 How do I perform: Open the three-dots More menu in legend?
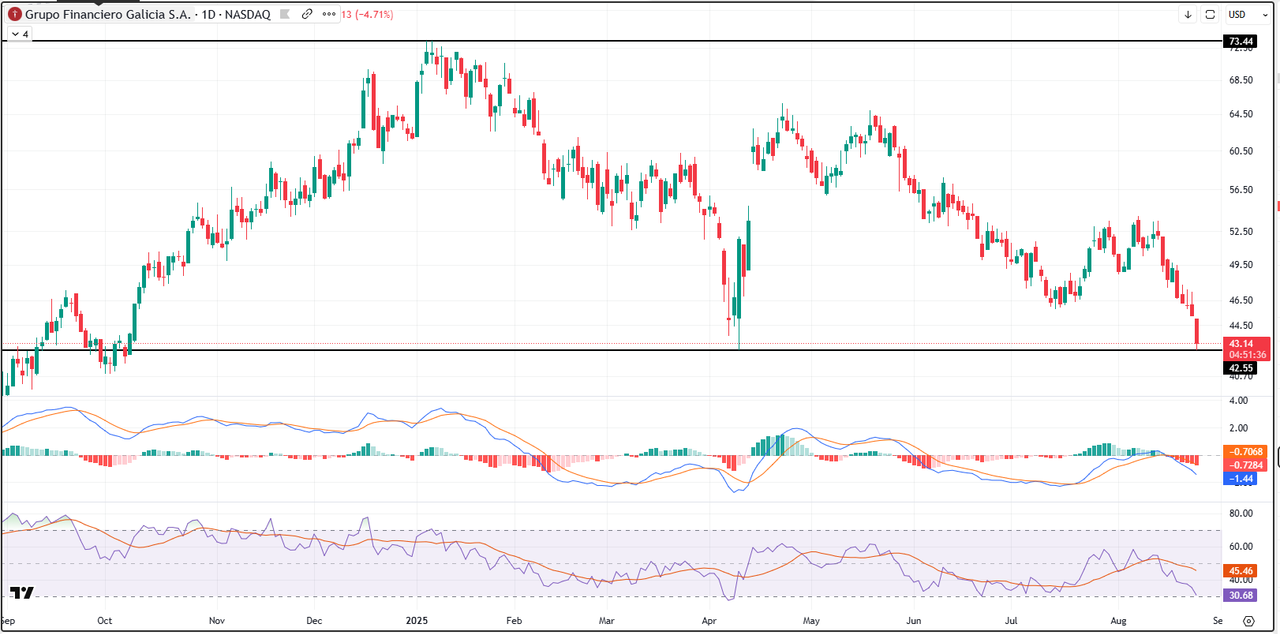(x=328, y=15)
